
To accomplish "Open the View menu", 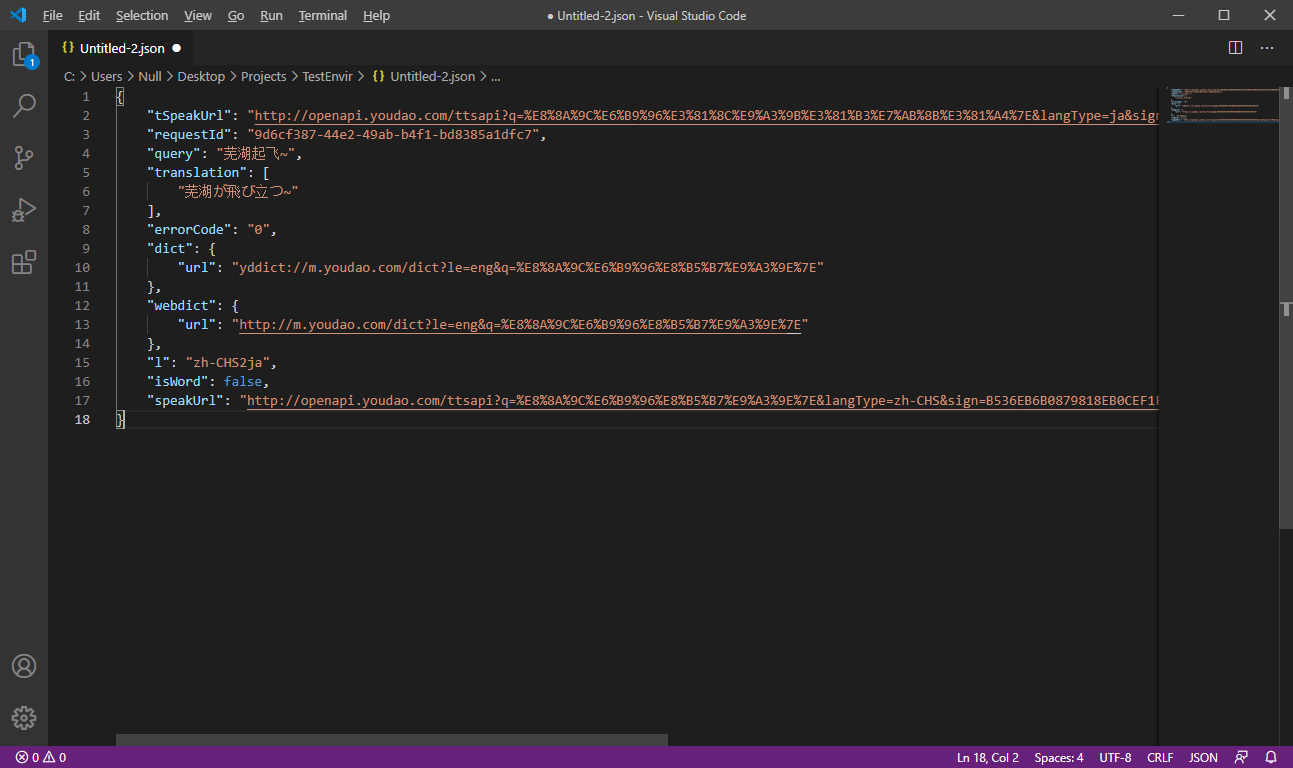I will (198, 15).
